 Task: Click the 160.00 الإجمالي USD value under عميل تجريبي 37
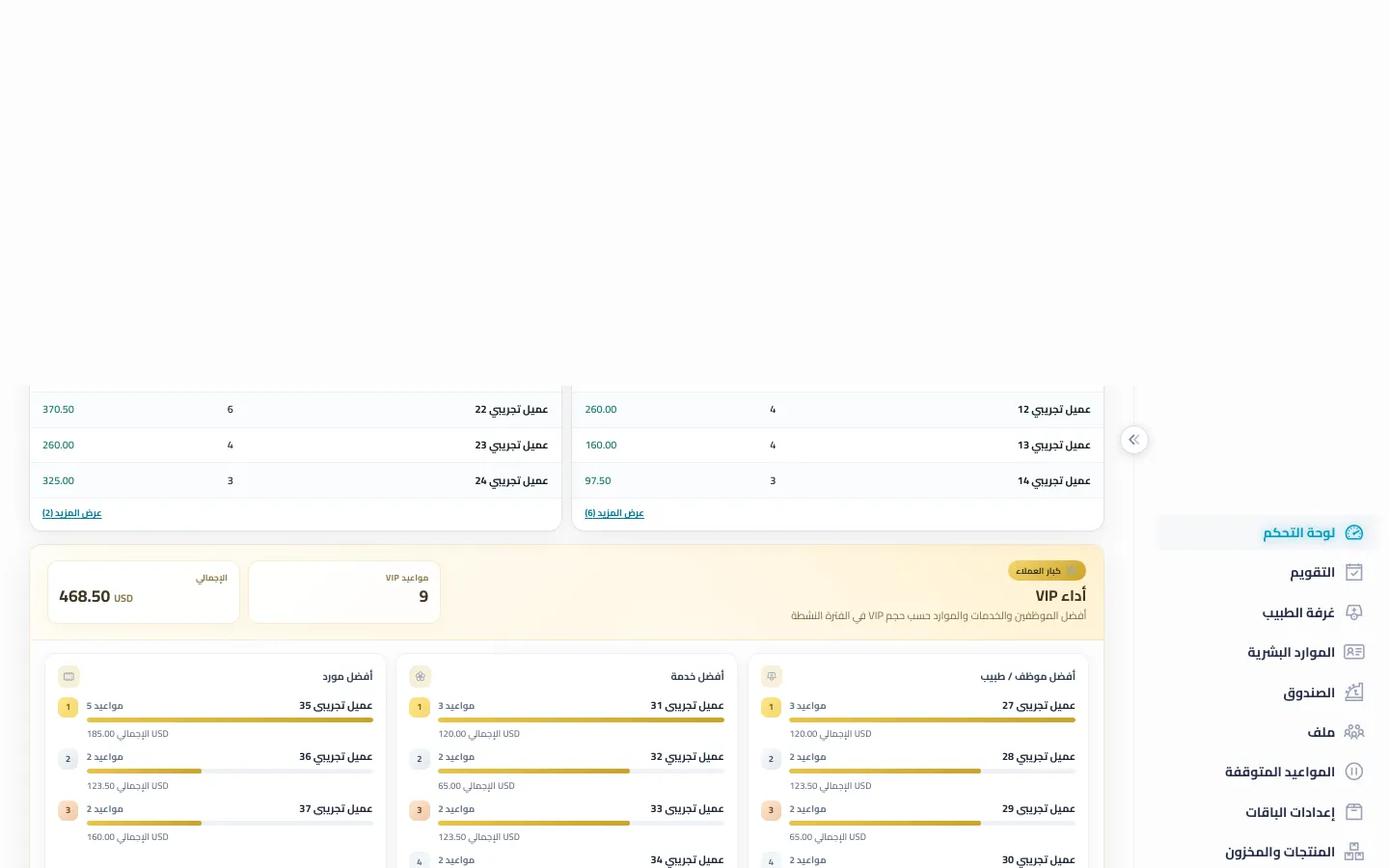(127, 837)
